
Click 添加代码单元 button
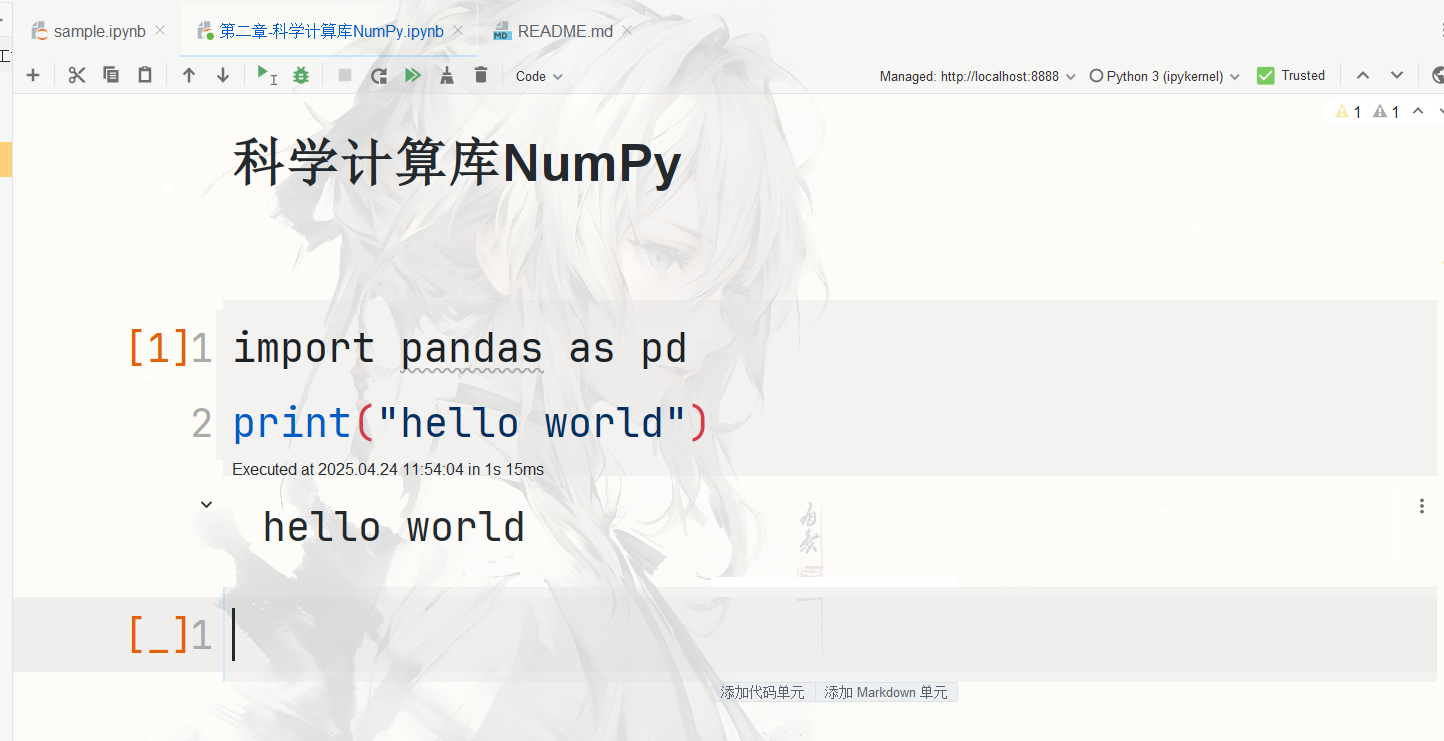point(762,692)
